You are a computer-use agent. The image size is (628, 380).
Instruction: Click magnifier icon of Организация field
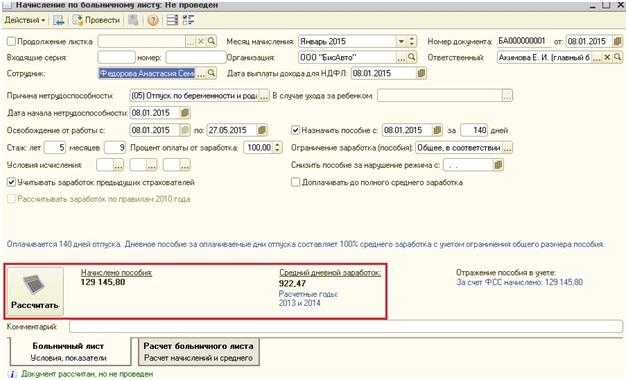(x=412, y=57)
